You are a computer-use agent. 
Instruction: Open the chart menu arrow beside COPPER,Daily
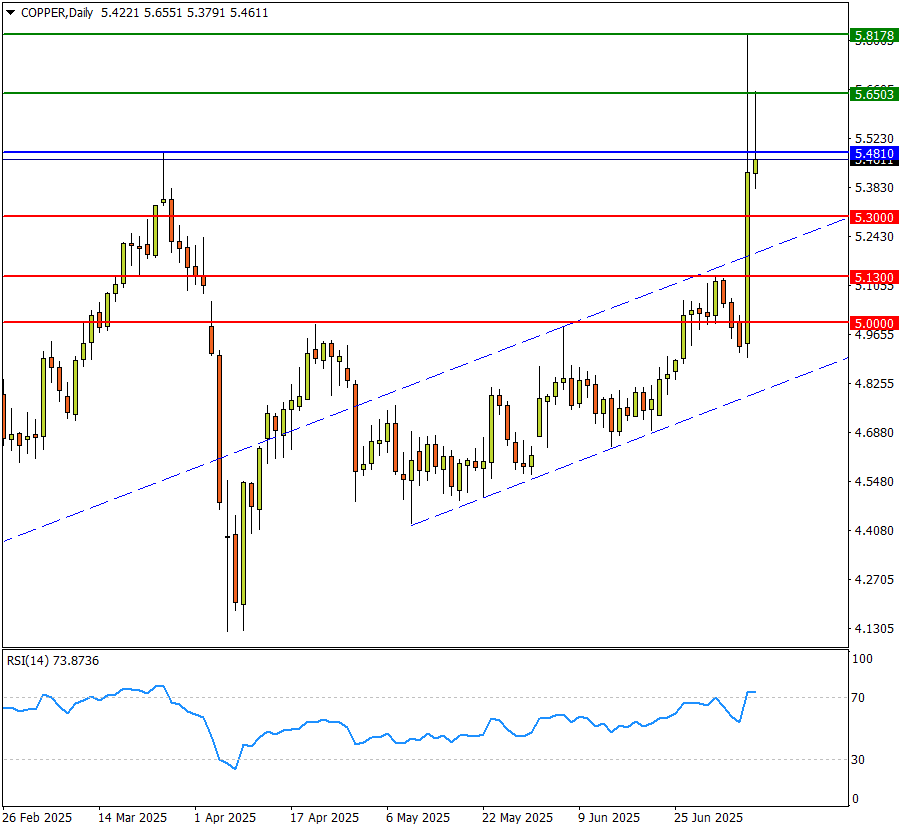pyautogui.click(x=10, y=13)
